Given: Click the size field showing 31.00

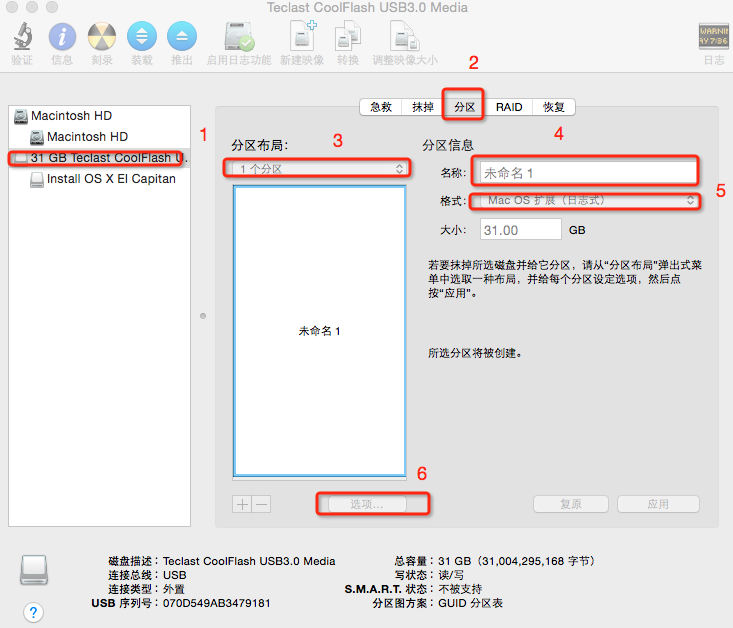Looking at the screenshot, I should (520, 230).
